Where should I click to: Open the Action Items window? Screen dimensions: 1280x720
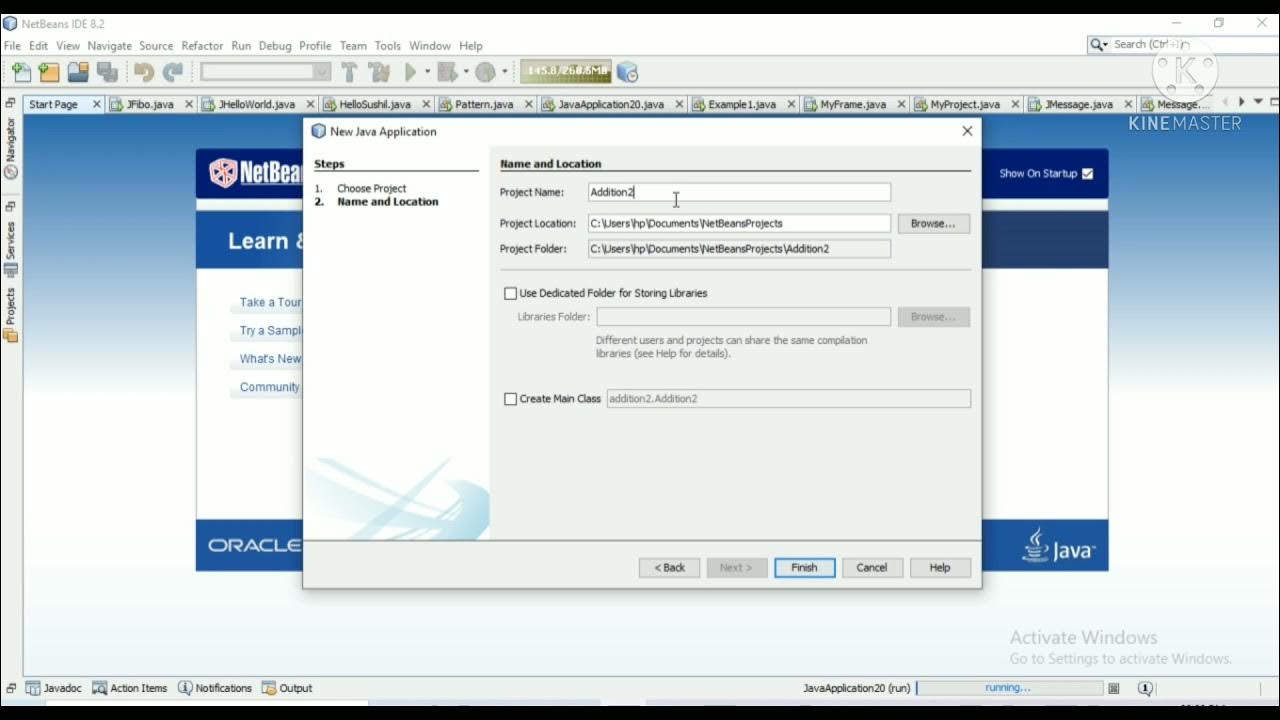click(x=130, y=688)
